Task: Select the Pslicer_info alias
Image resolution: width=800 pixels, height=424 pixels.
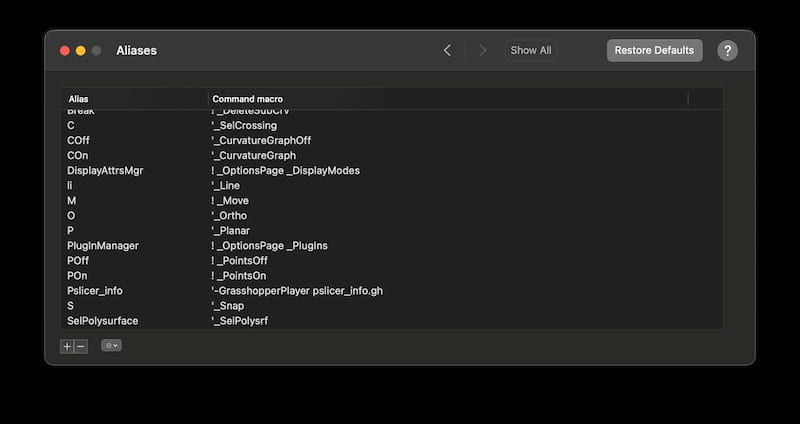Action: point(95,291)
